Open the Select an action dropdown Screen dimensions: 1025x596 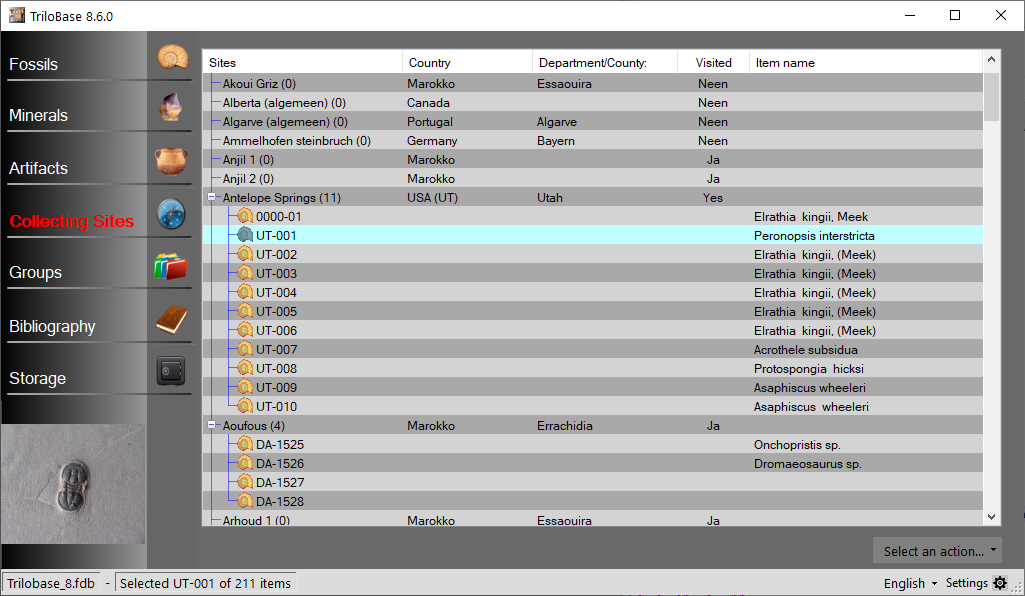click(x=939, y=551)
